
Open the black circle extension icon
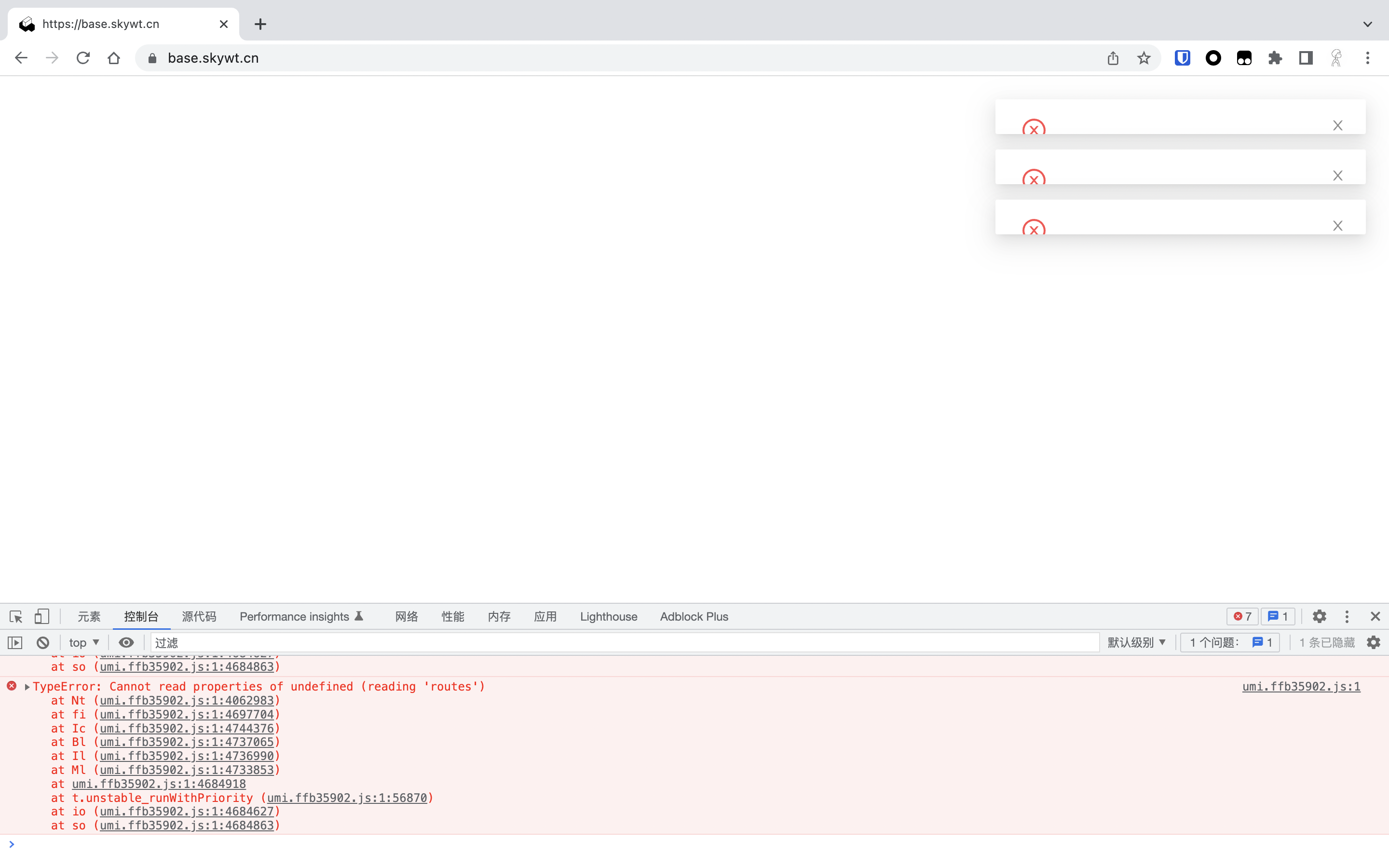point(1213,58)
